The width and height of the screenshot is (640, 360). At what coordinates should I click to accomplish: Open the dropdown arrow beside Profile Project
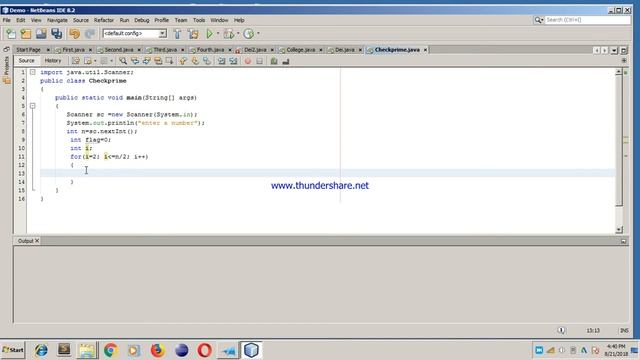(258, 34)
